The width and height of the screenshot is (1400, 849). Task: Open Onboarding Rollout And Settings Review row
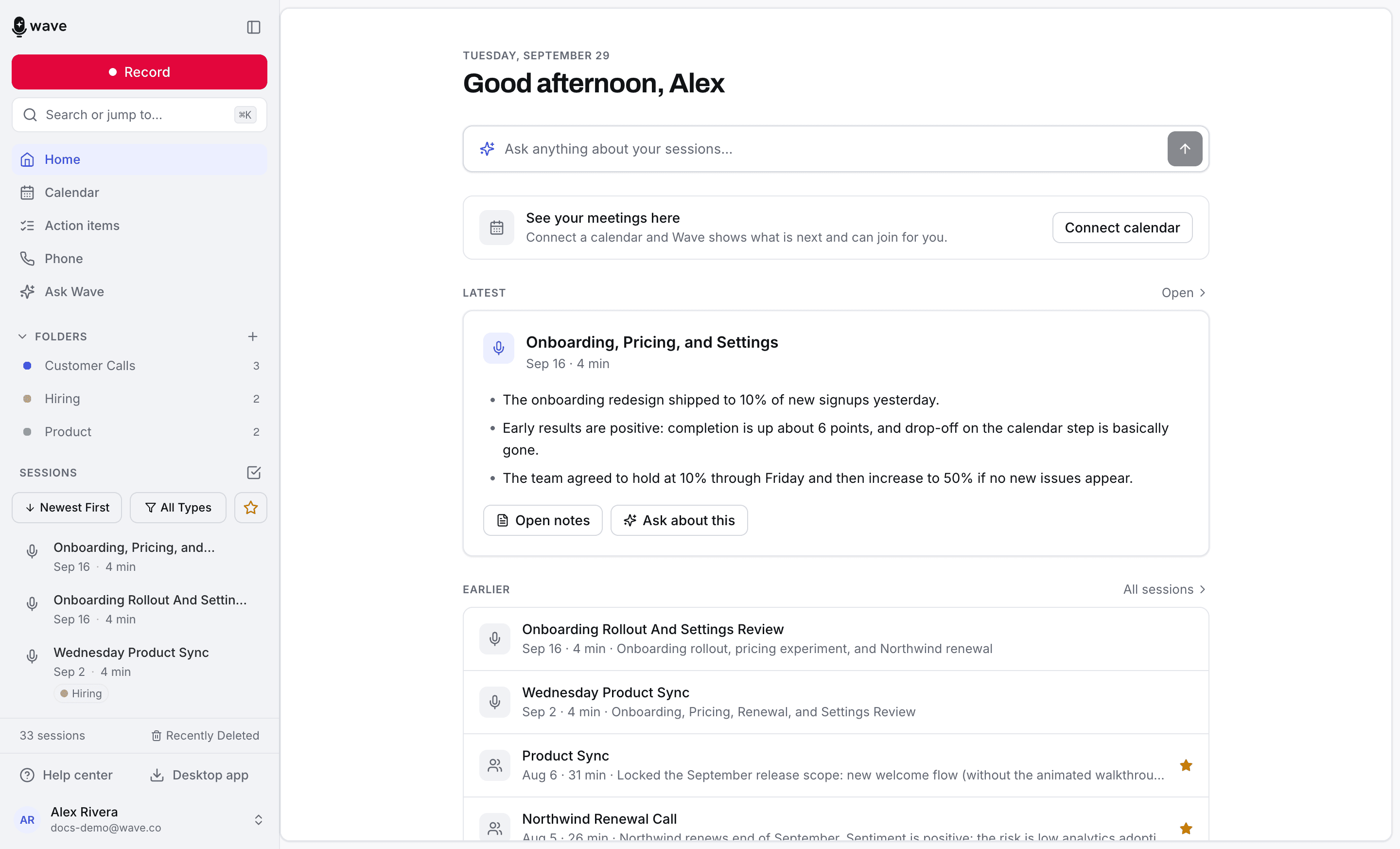(836, 639)
